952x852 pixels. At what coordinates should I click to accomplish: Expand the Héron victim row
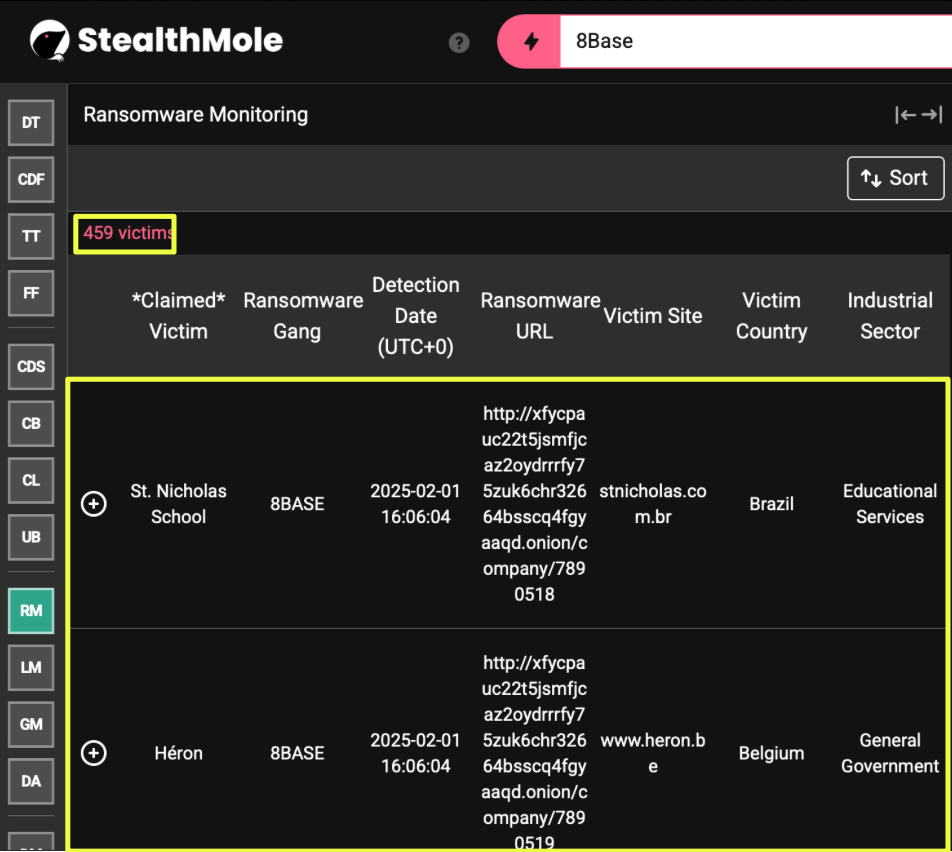pos(94,753)
